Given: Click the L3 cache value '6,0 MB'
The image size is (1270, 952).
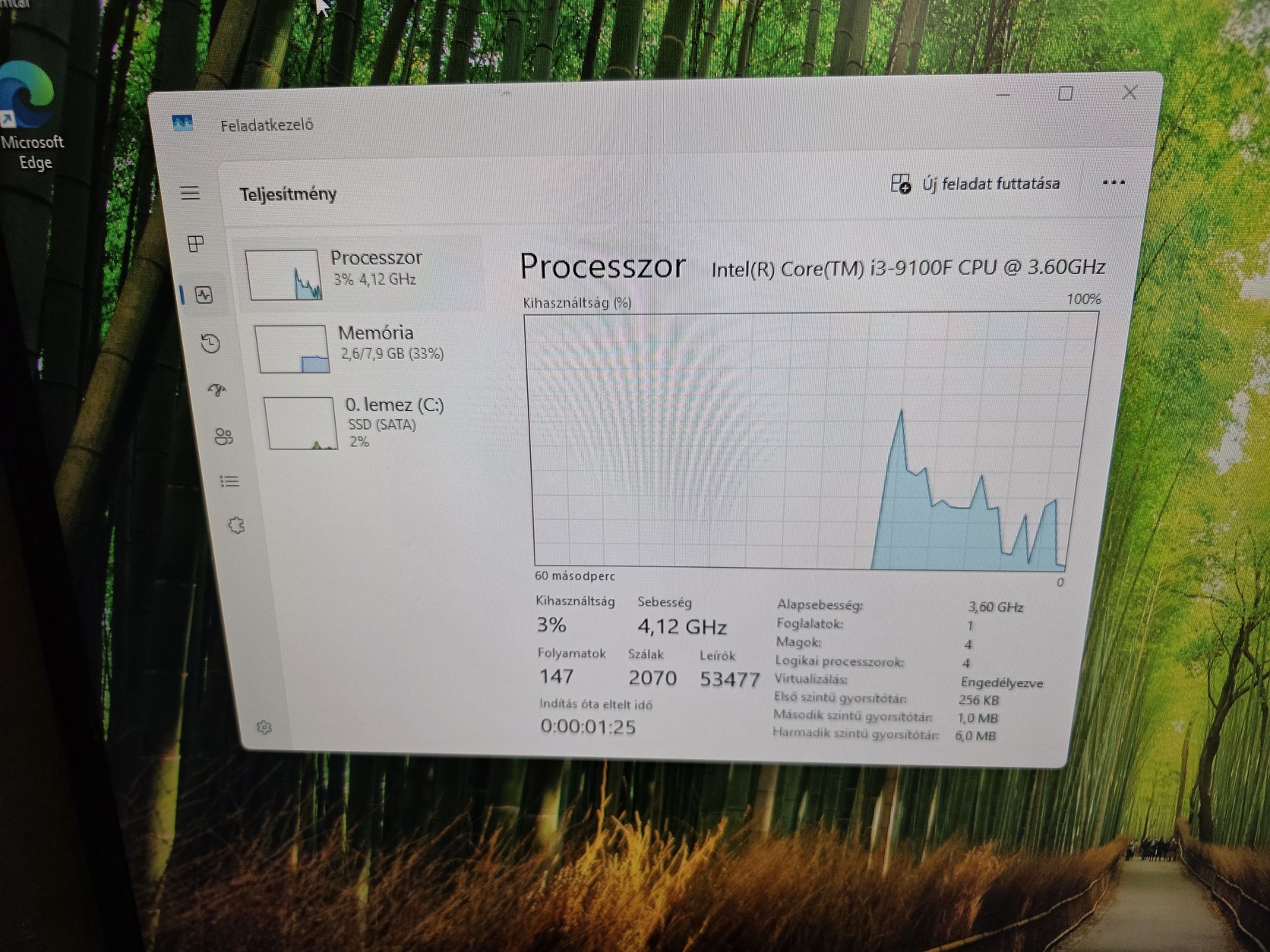Looking at the screenshot, I should click(975, 735).
